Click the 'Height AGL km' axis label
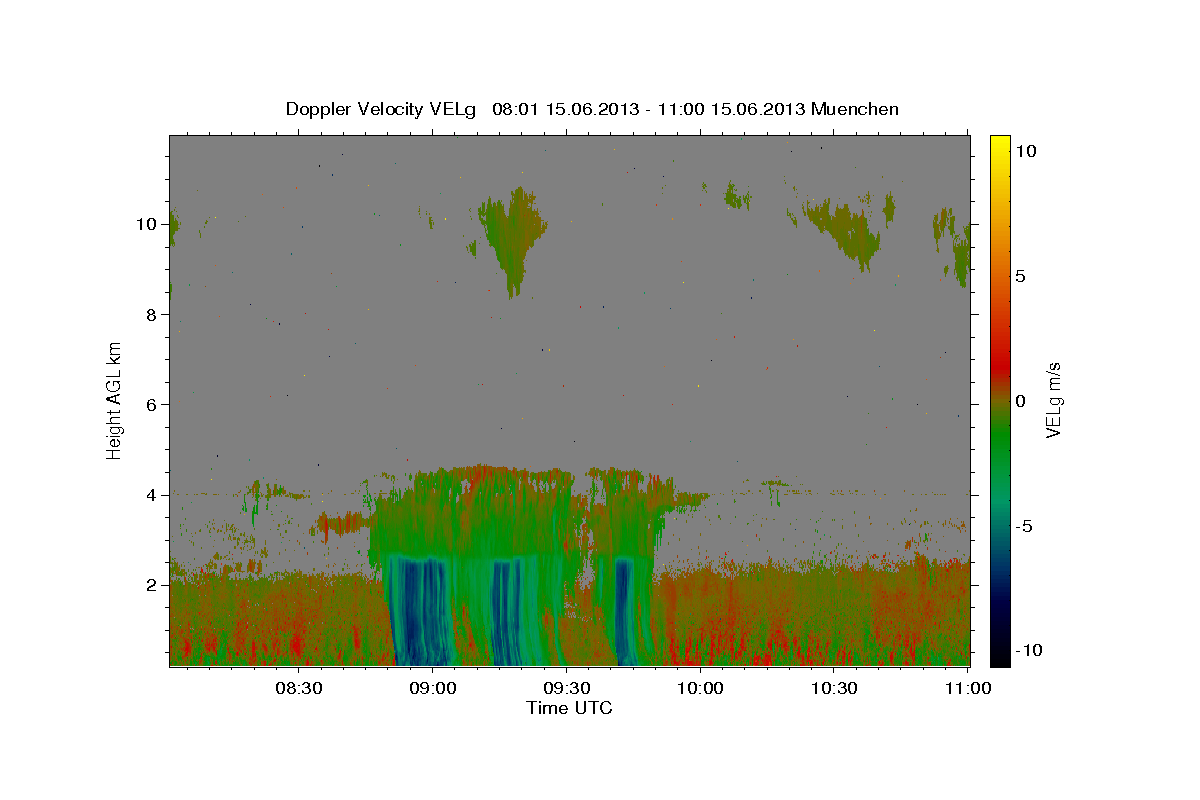 pyautogui.click(x=115, y=401)
